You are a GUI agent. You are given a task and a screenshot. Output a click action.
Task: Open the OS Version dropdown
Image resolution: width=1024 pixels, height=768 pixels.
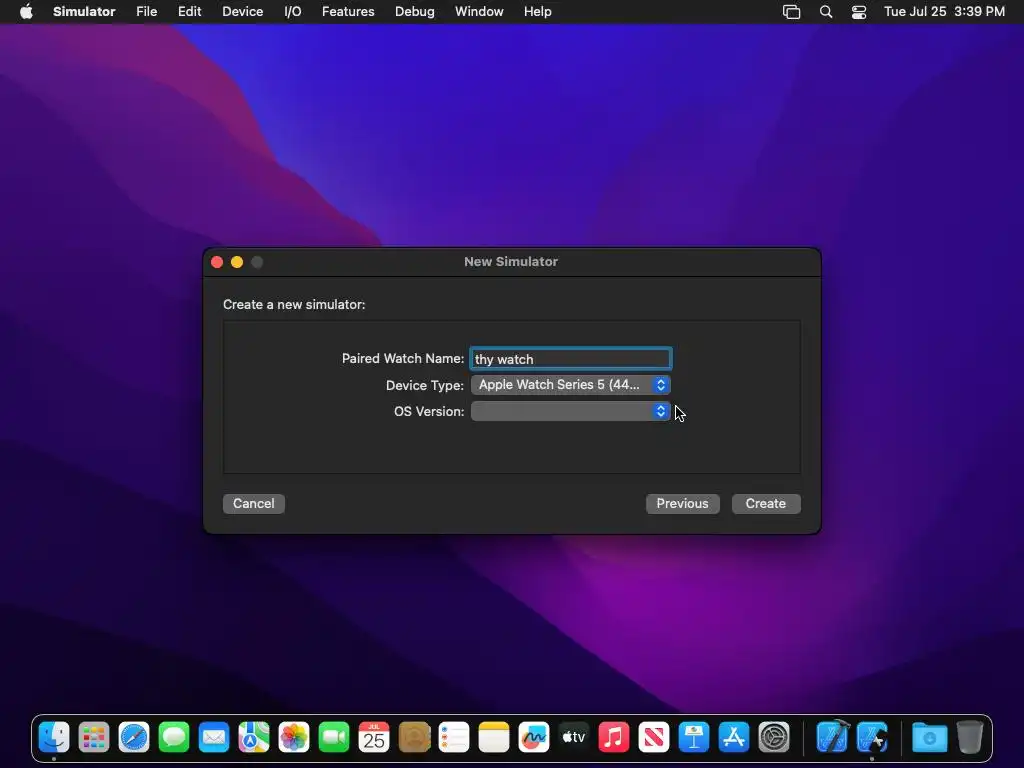pyautogui.click(x=571, y=411)
